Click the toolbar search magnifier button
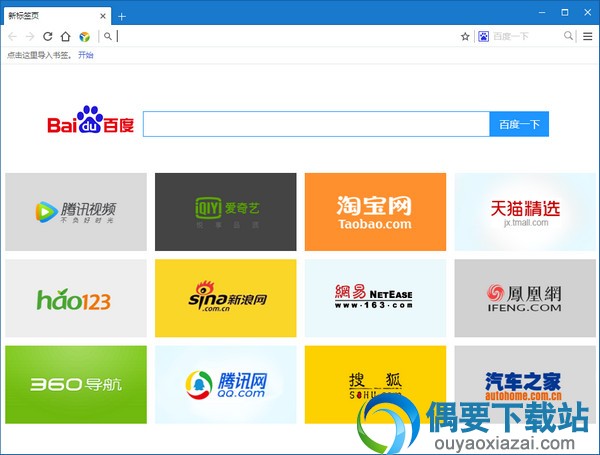 click(569, 36)
